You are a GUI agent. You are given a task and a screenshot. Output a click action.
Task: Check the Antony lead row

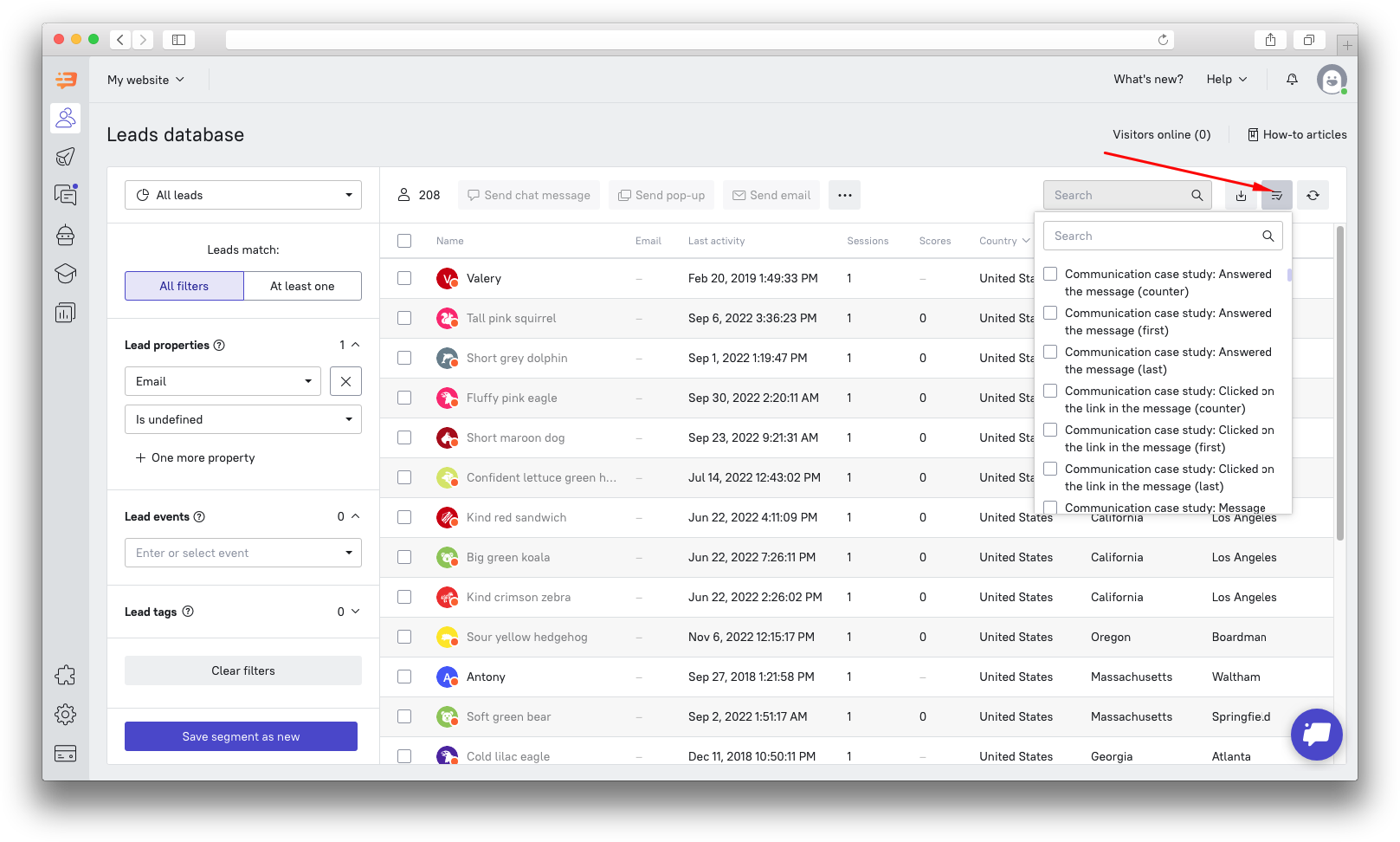pyautogui.click(x=404, y=677)
